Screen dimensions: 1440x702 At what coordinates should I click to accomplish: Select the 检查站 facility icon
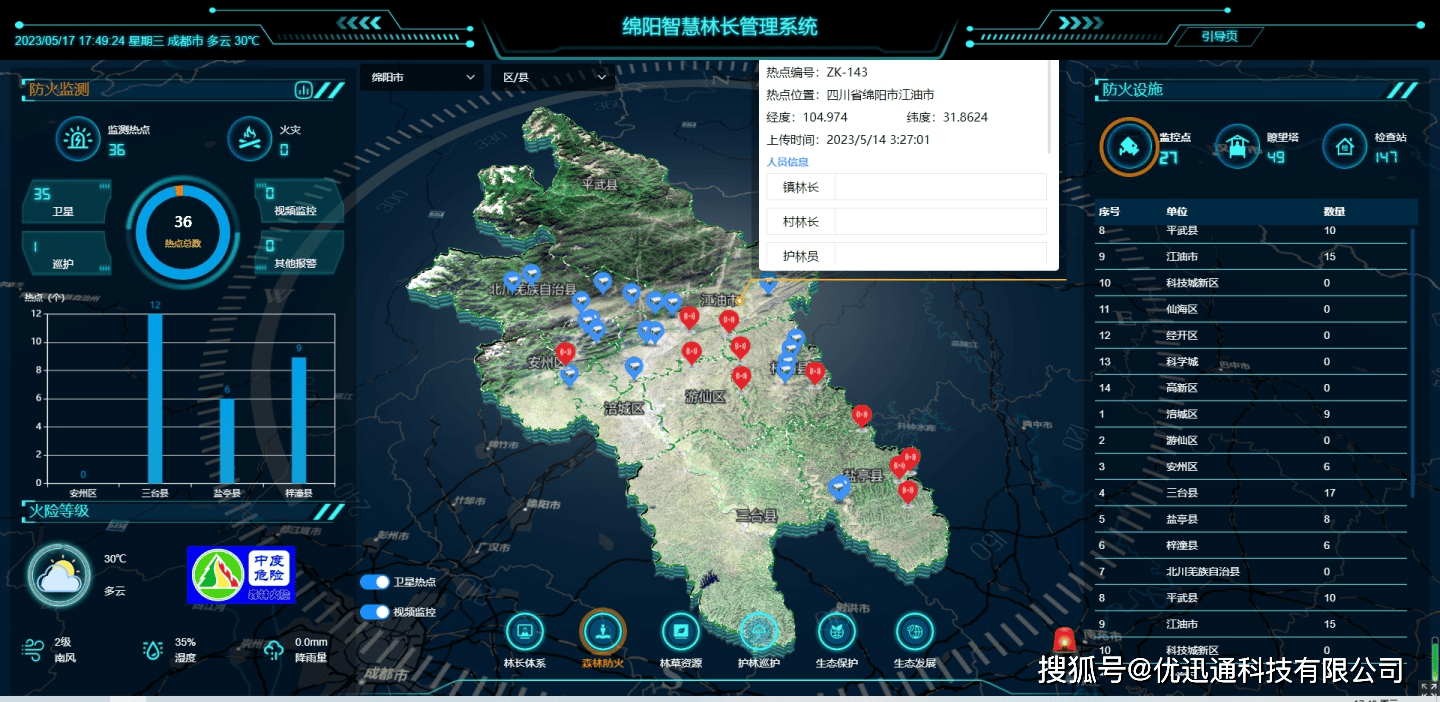(x=1345, y=148)
